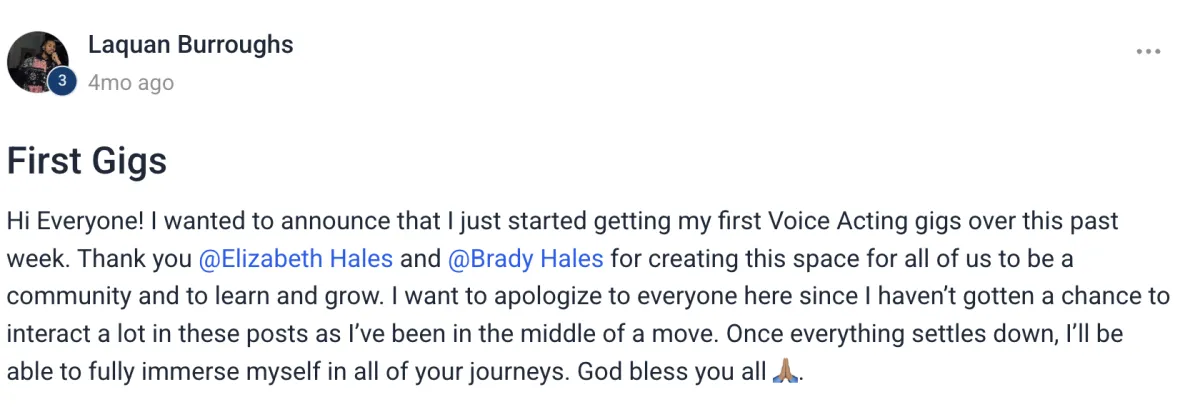Visit the @Brady Hales mention link
The height and width of the screenshot is (407, 1200).
click(525, 259)
